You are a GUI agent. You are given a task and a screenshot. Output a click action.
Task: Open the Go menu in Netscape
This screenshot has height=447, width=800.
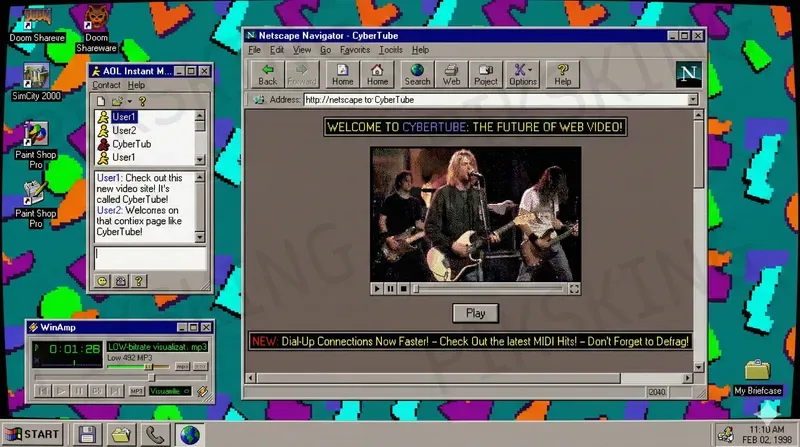[x=325, y=49]
